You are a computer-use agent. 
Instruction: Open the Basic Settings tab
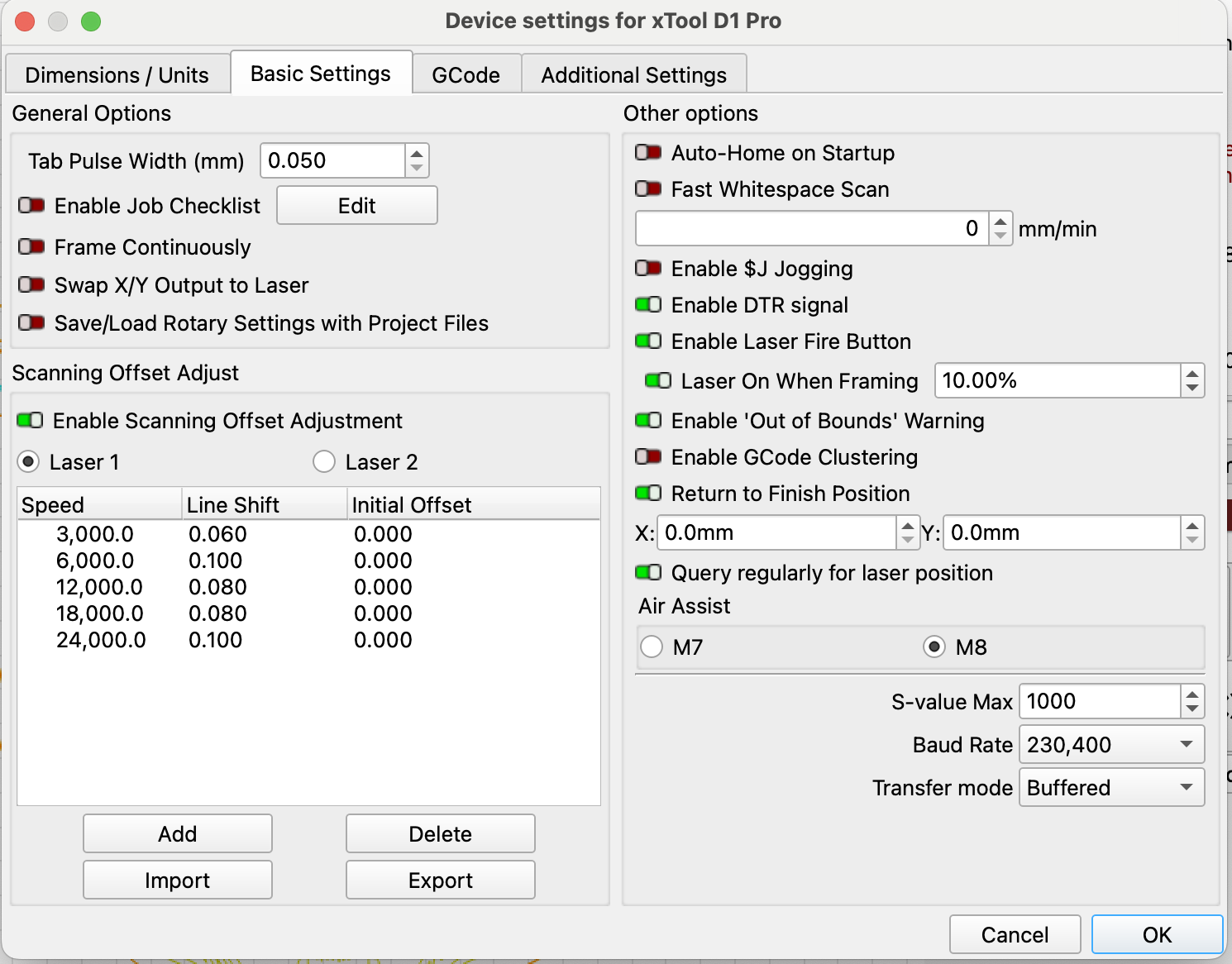coord(321,74)
